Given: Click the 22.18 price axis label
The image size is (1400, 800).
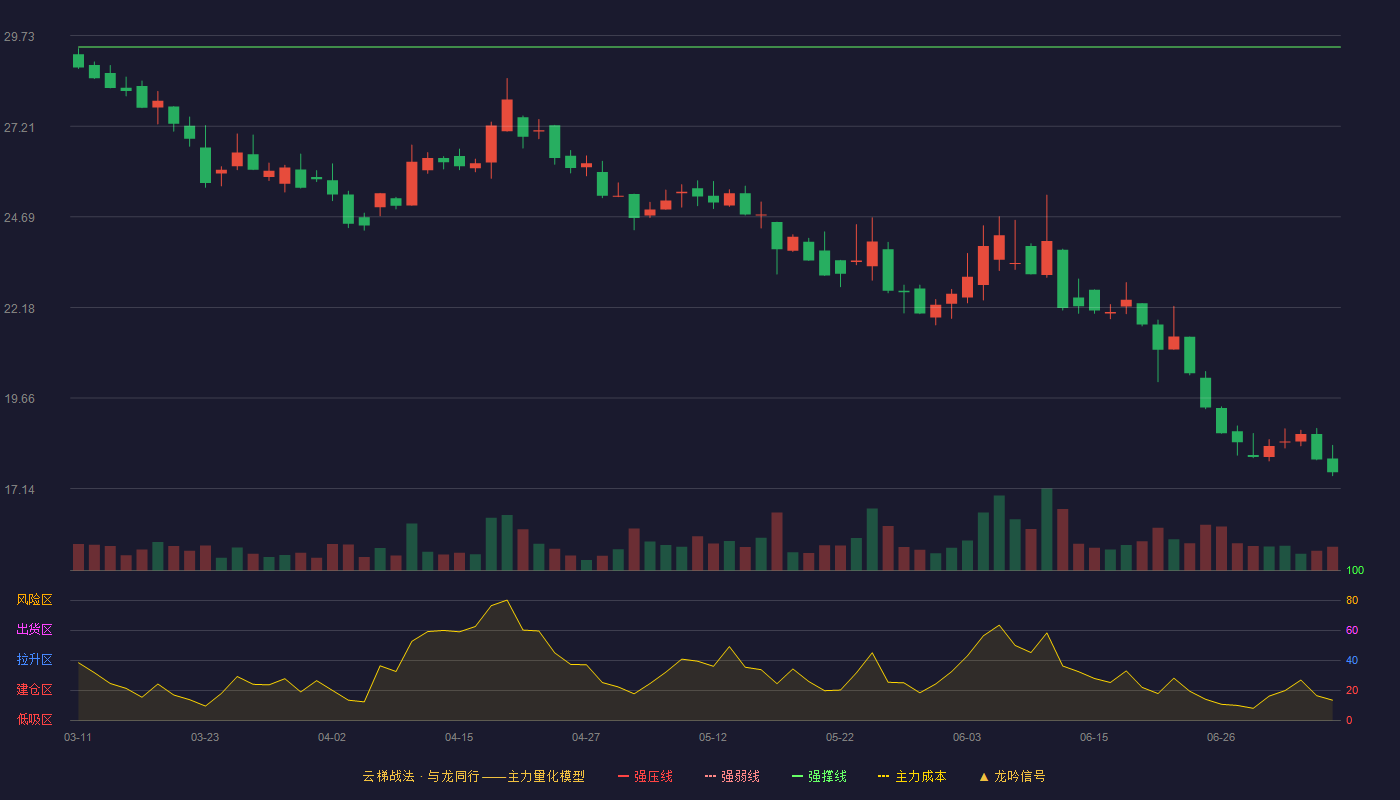Looking at the screenshot, I should 19,309.
